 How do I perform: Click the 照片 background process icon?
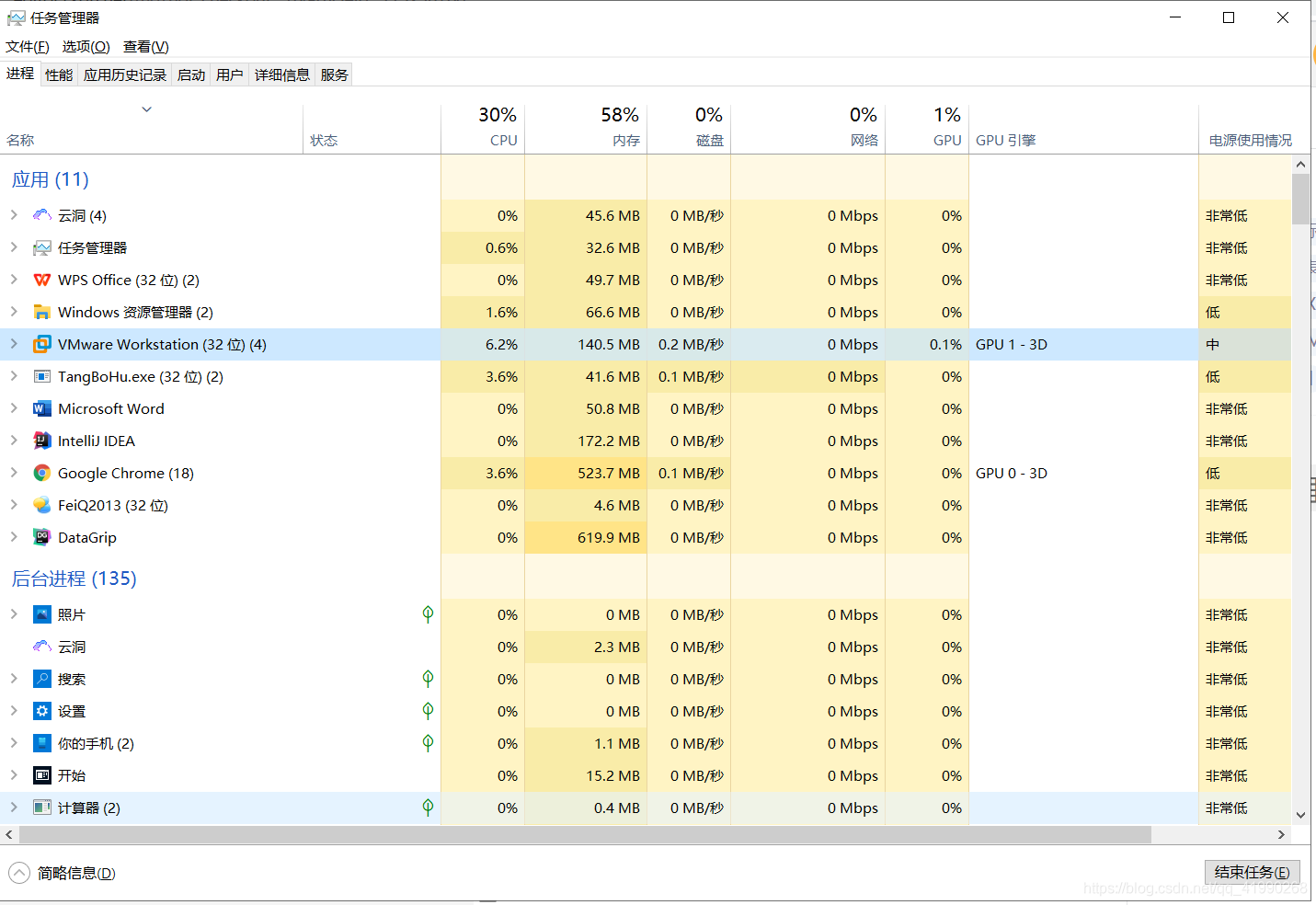pyautogui.click(x=41, y=614)
